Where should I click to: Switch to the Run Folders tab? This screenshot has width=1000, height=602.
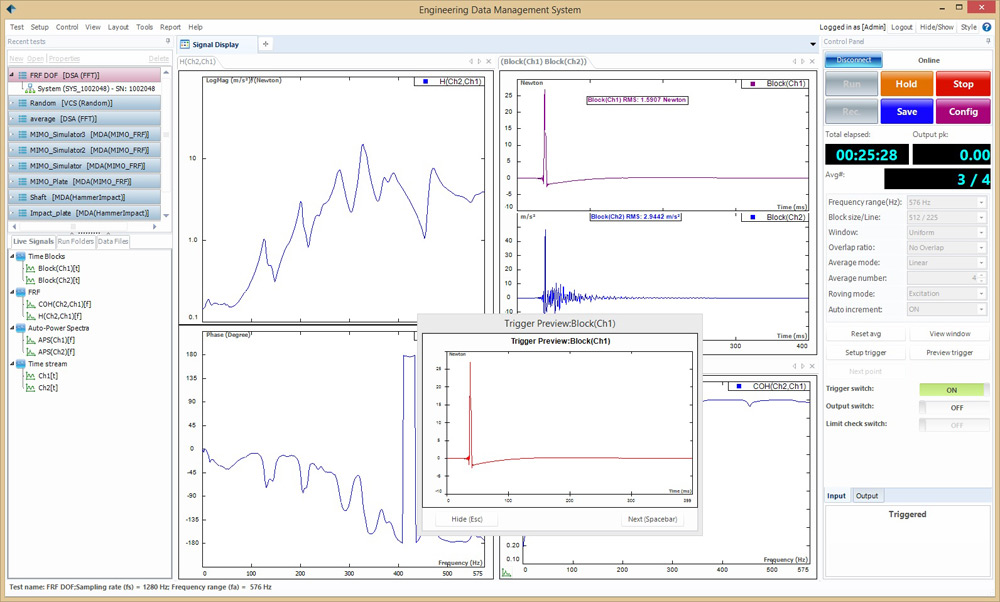coord(76,242)
